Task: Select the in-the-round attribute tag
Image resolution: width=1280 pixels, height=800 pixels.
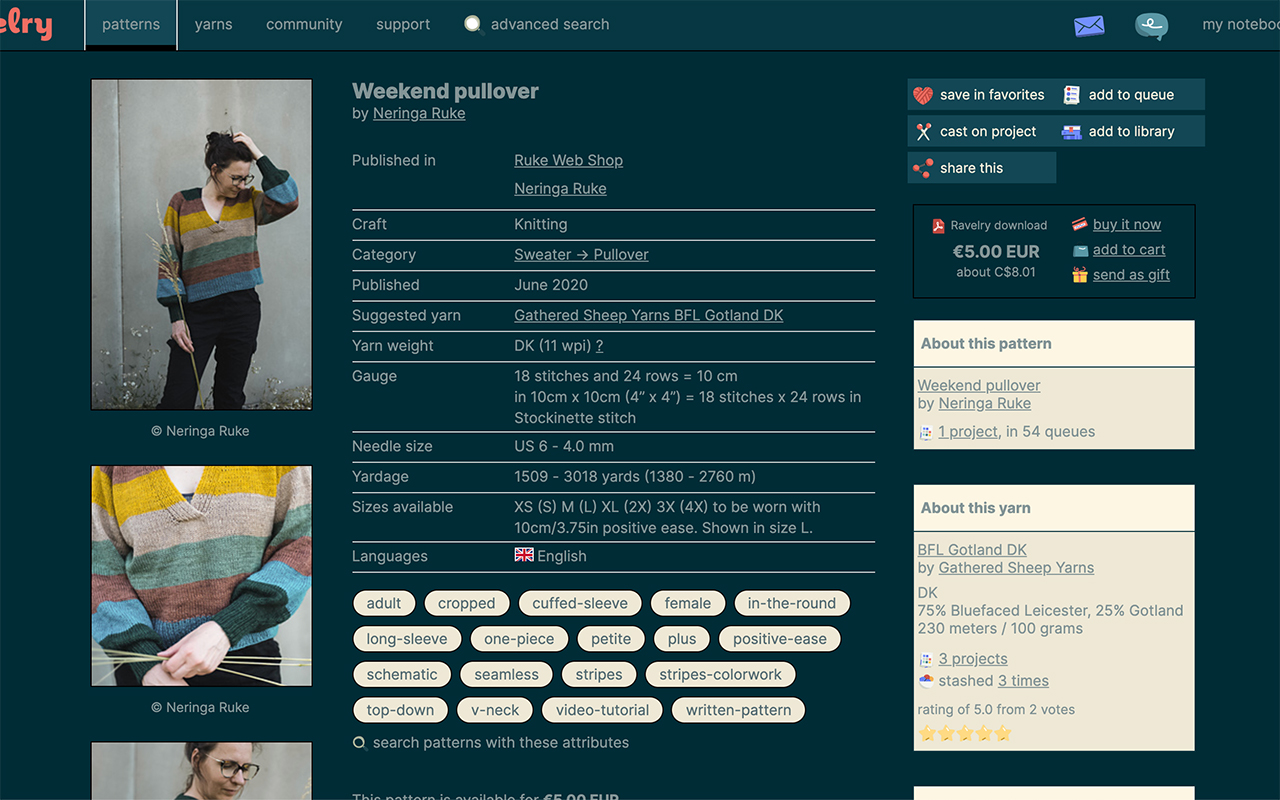Action: (x=792, y=603)
